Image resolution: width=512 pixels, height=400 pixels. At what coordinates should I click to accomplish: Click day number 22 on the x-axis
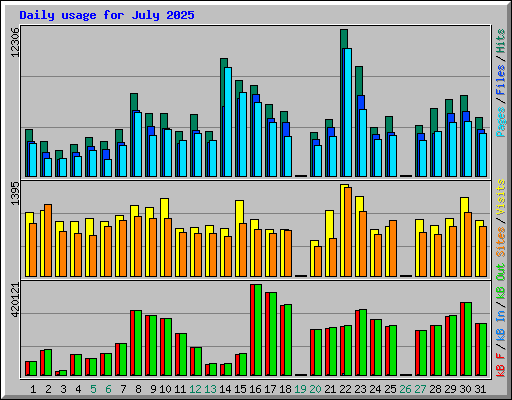pyautogui.click(x=345, y=389)
